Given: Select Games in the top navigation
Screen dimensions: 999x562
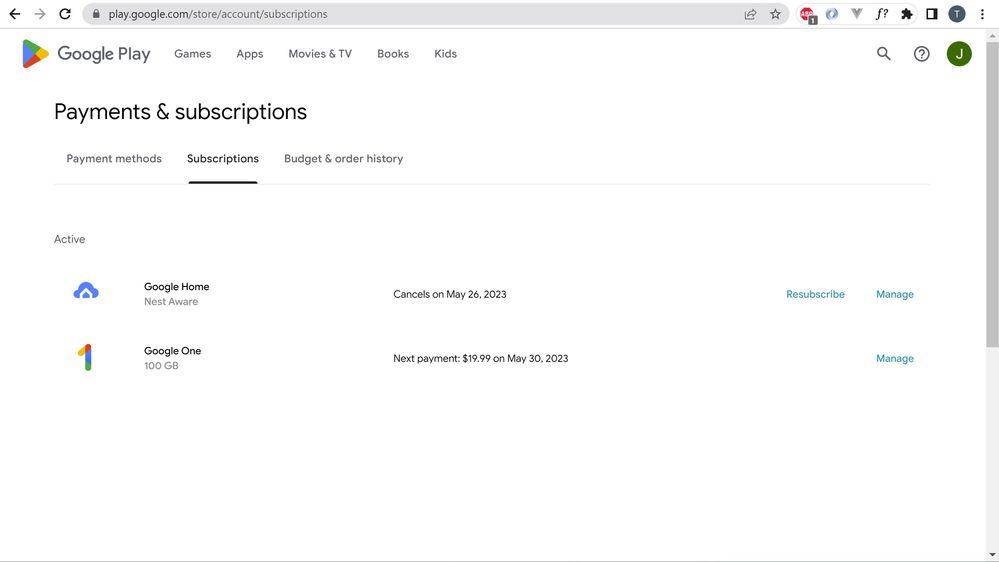Looking at the screenshot, I should click(x=192, y=54).
